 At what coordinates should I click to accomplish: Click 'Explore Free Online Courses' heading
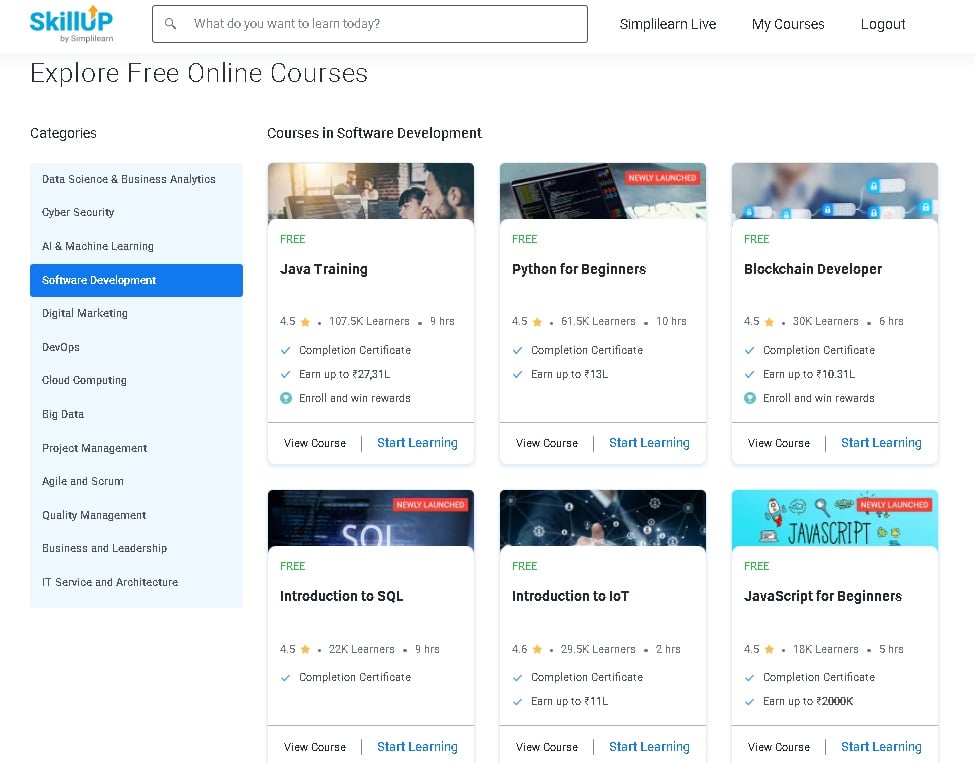point(199,73)
